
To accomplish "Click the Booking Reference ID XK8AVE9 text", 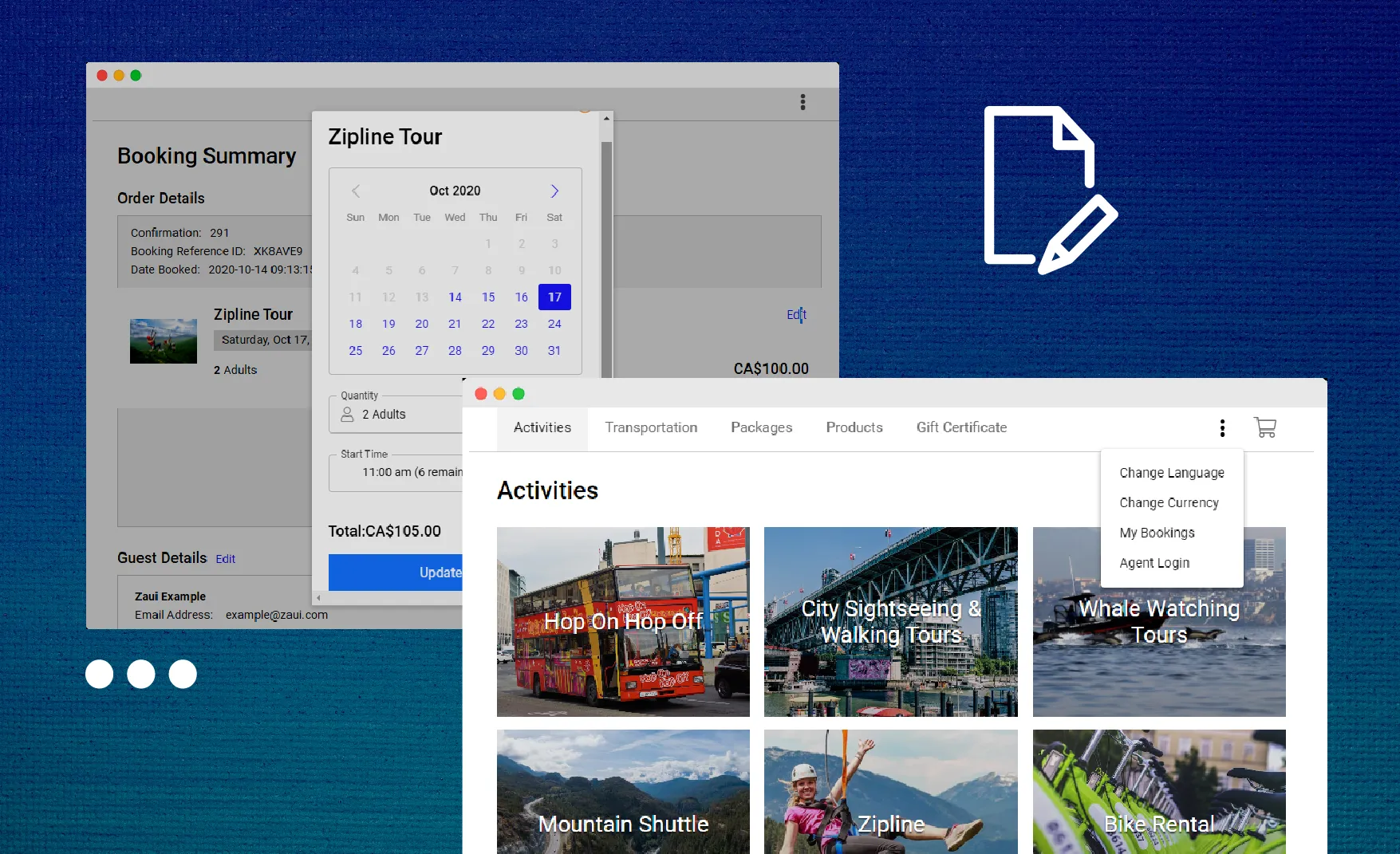I will [217, 251].
